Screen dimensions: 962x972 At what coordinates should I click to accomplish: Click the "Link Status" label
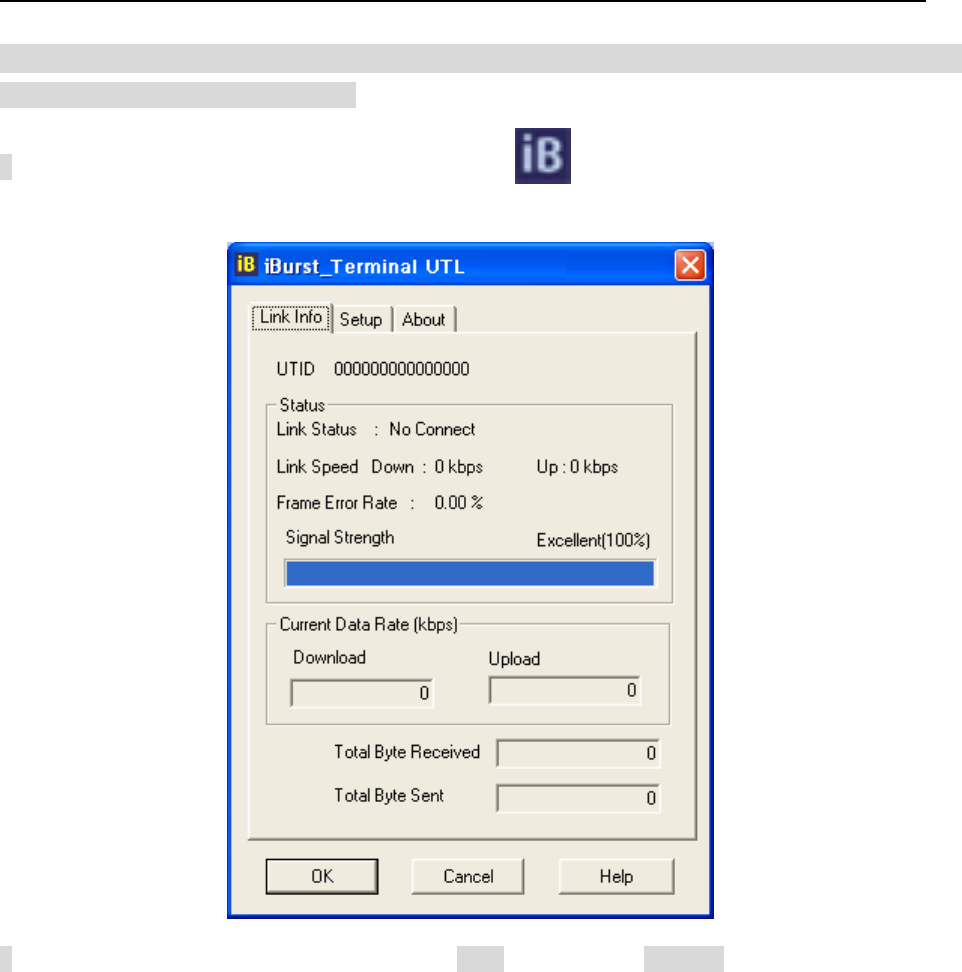point(317,430)
